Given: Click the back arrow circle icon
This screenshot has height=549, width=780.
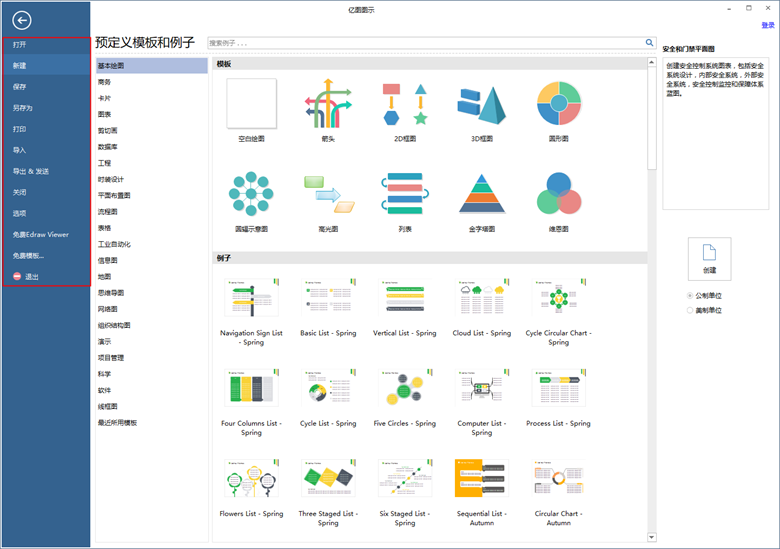Looking at the screenshot, I should coord(22,20).
